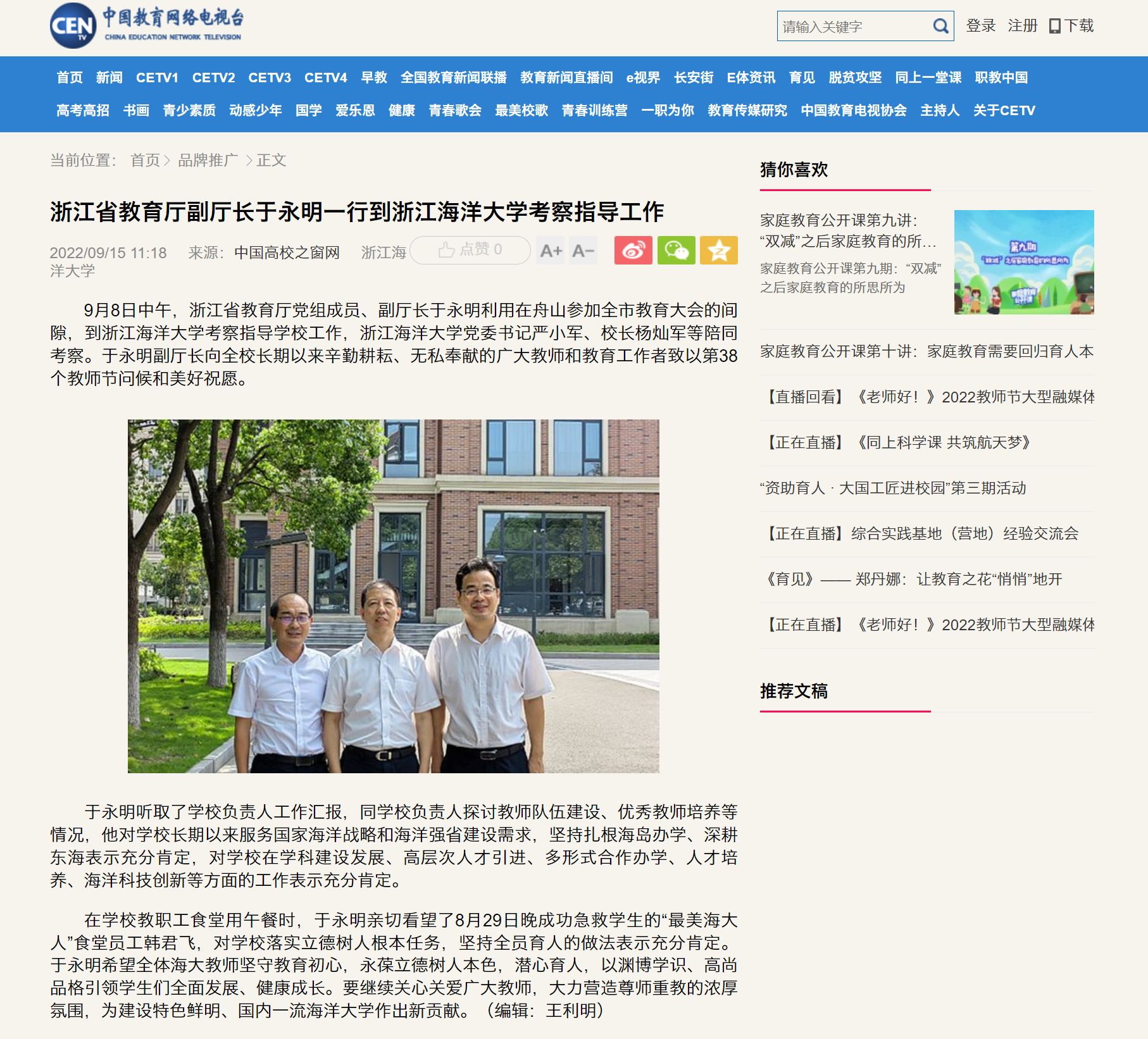Open 家庭教育公开课第十讲 recommended link
Viewport: 1148px width, 1039px height.
pos(927,351)
